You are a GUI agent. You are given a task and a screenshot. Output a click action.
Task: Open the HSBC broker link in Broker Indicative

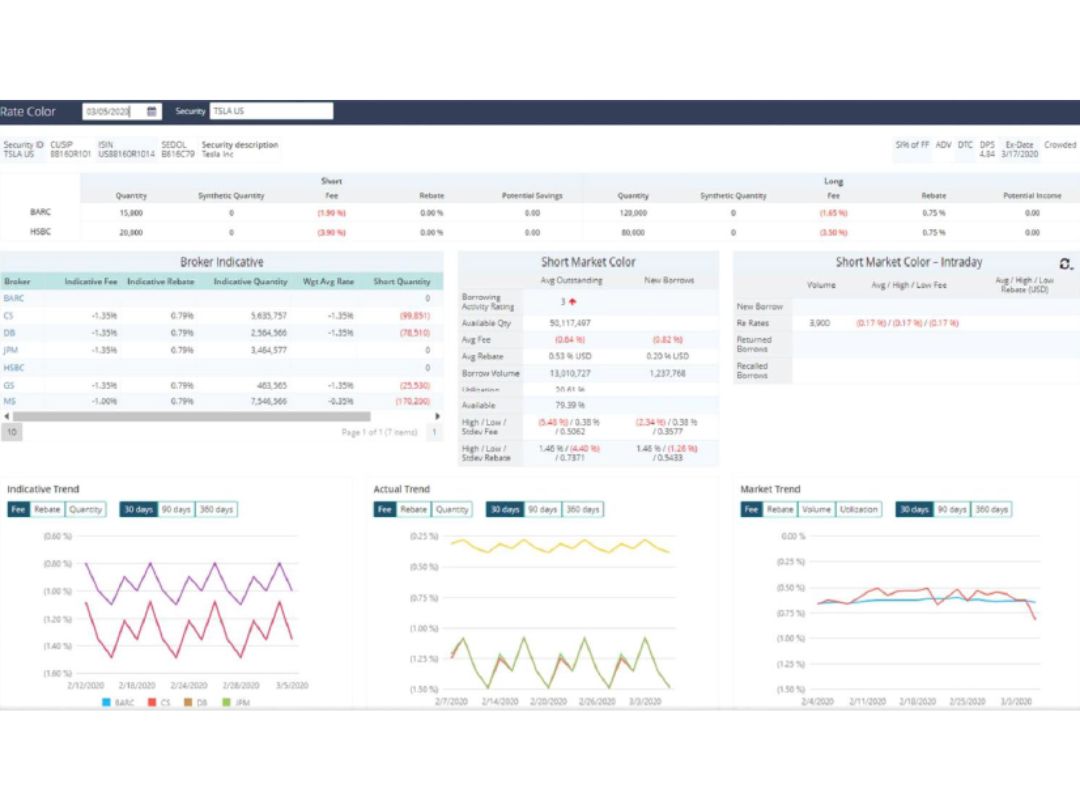[14, 368]
